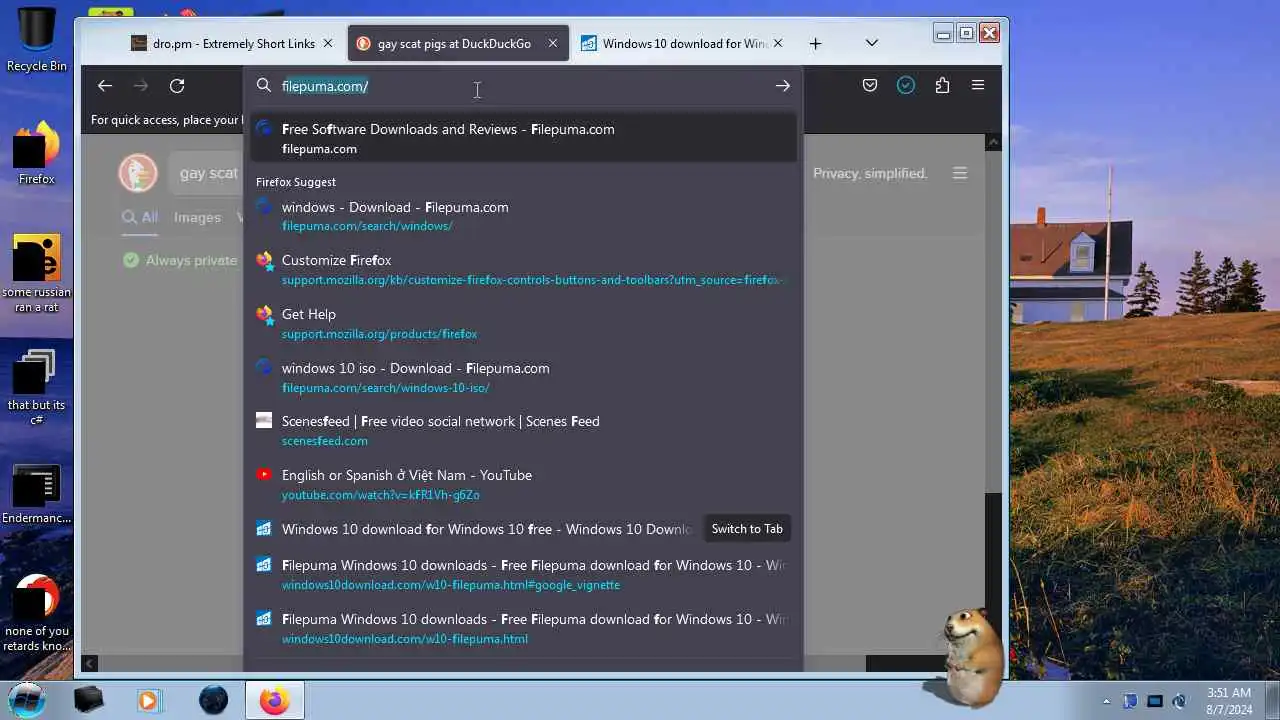
Task: Click the blue monitor tray icon
Action: 1155,701
